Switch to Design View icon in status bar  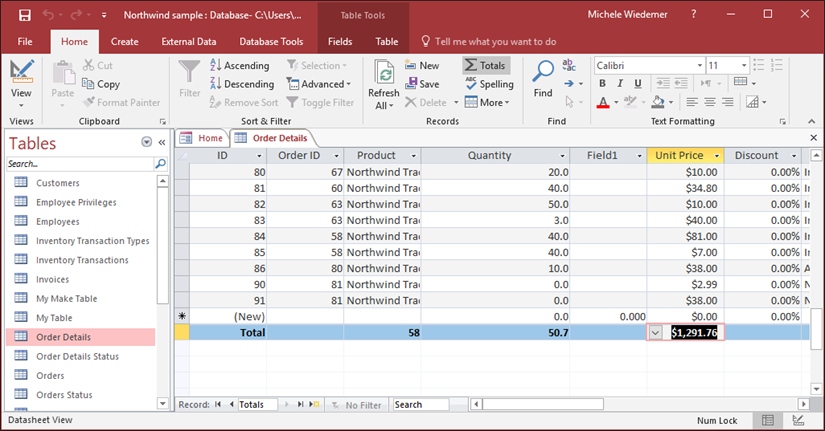point(798,420)
